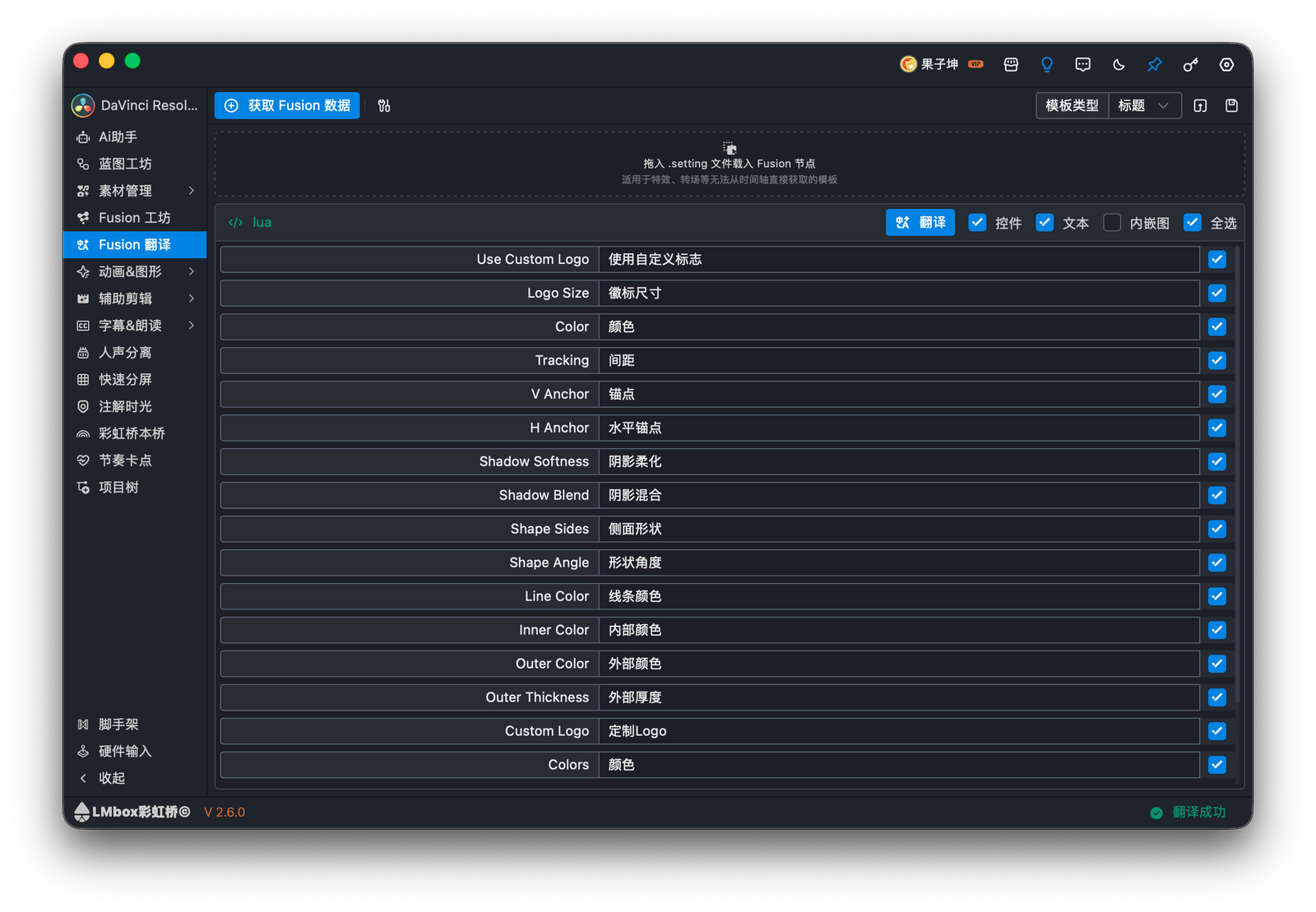Click the DaVinci Resolve logo in sidebar
The height and width of the screenshot is (912, 1316).
pos(83,105)
